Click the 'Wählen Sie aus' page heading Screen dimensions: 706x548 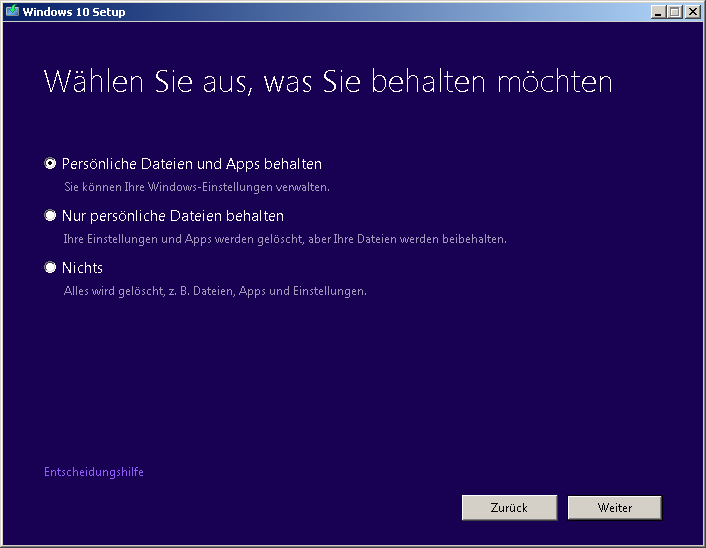click(328, 82)
